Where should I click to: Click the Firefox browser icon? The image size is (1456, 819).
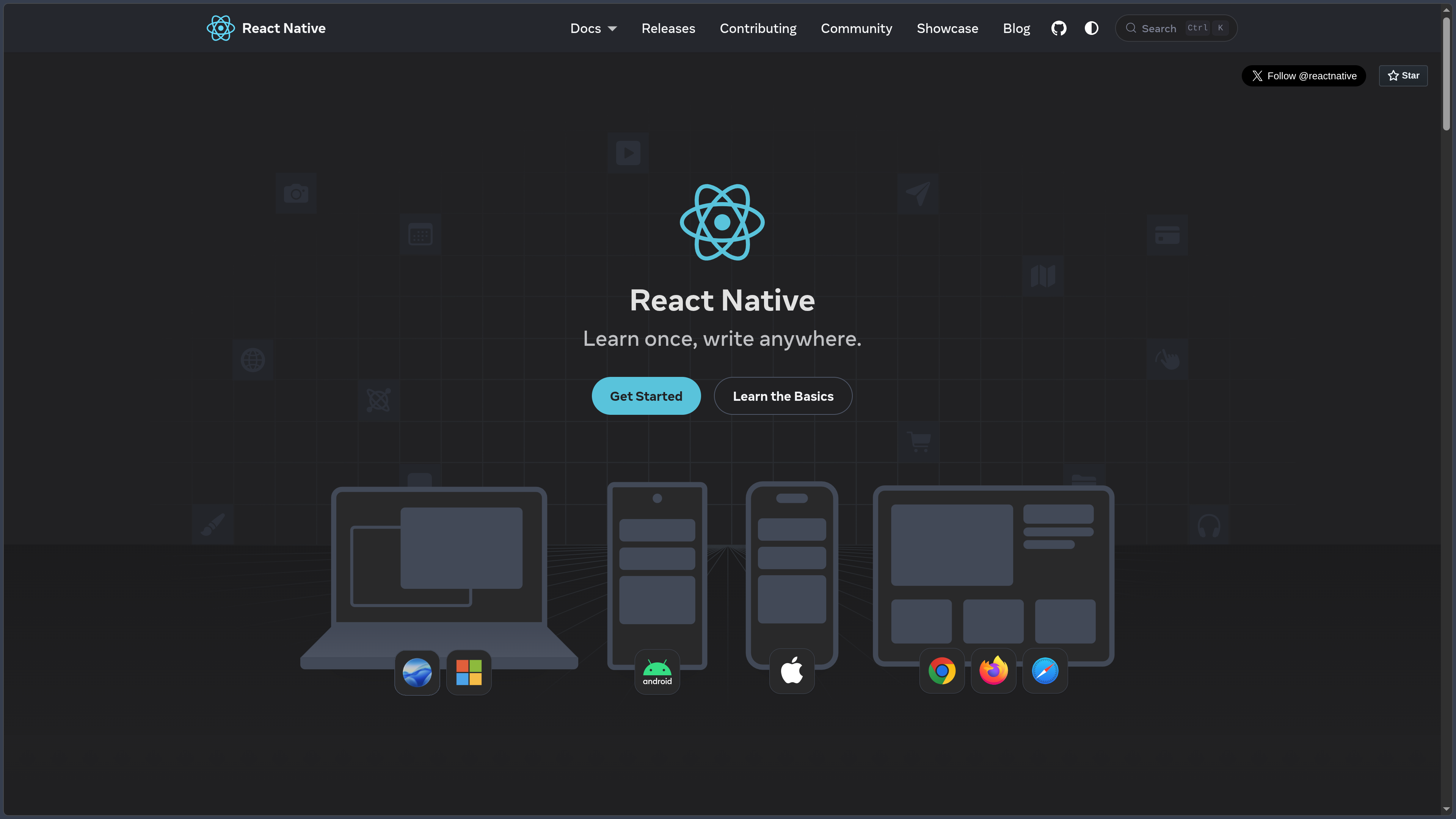point(994,671)
